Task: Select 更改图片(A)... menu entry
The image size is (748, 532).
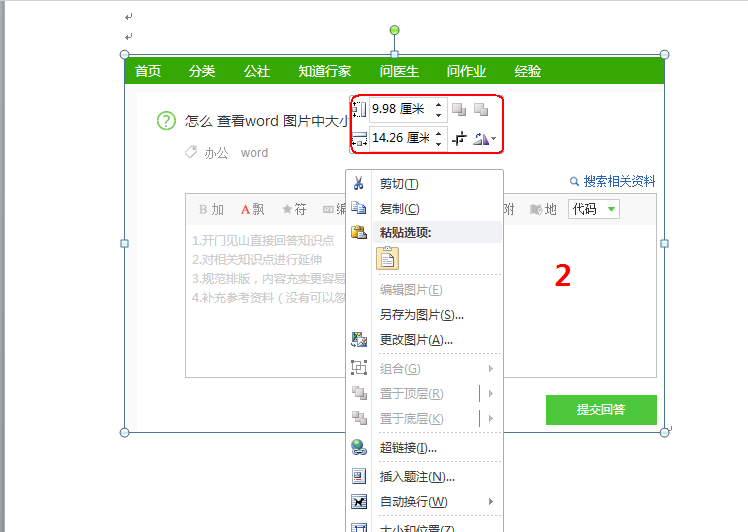Action: 416,340
